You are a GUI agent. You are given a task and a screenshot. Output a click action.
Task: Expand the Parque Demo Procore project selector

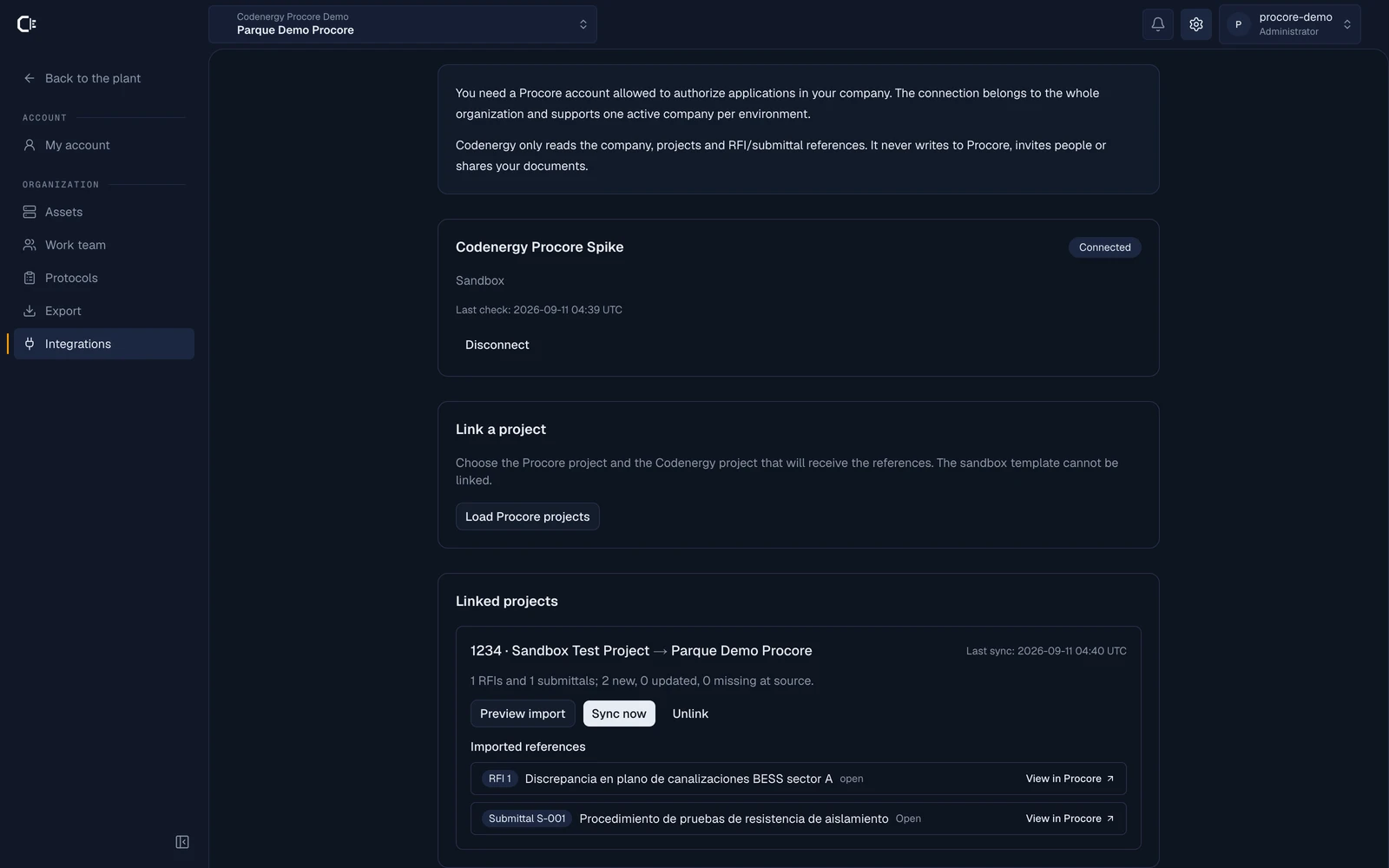[403, 24]
